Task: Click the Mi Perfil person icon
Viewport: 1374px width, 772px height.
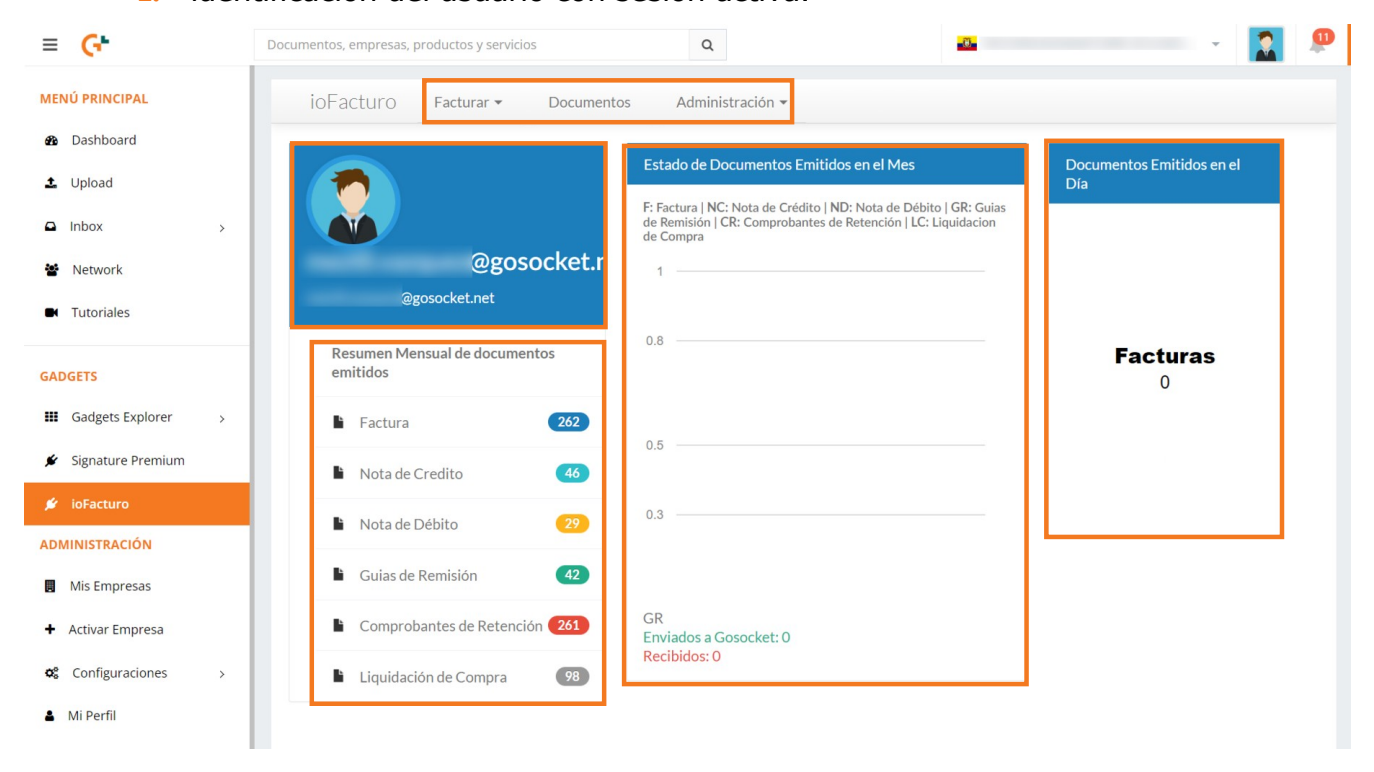Action: tap(50, 716)
